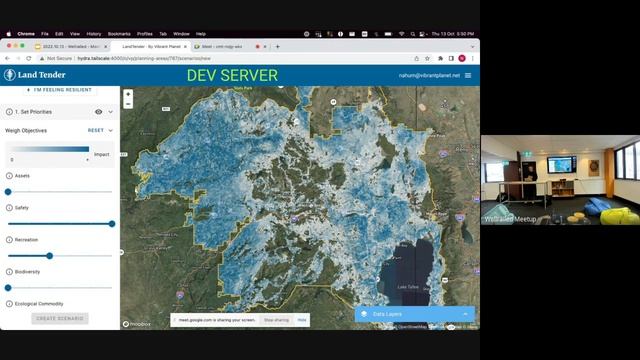Open the Wellrailed Meetup video tile
640x360 pixels.
click(560, 180)
